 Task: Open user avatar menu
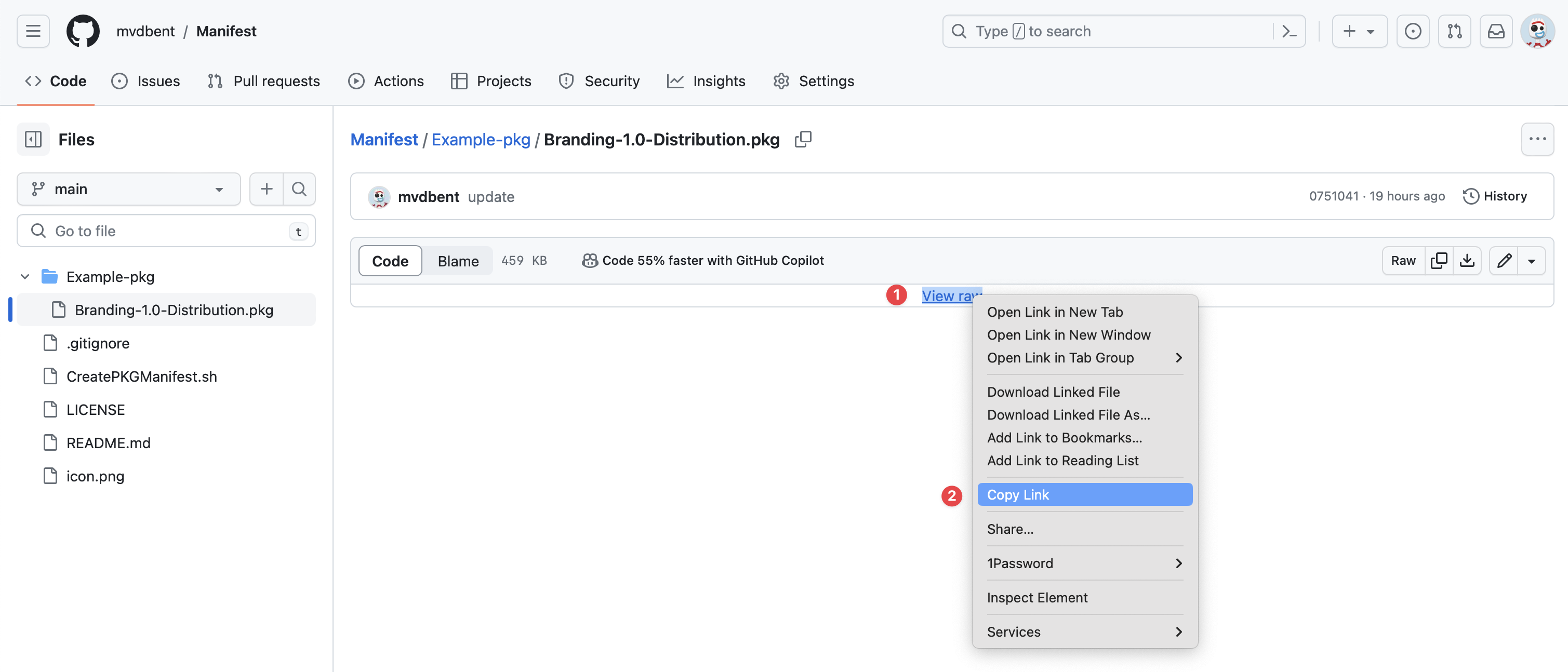coord(1538,31)
